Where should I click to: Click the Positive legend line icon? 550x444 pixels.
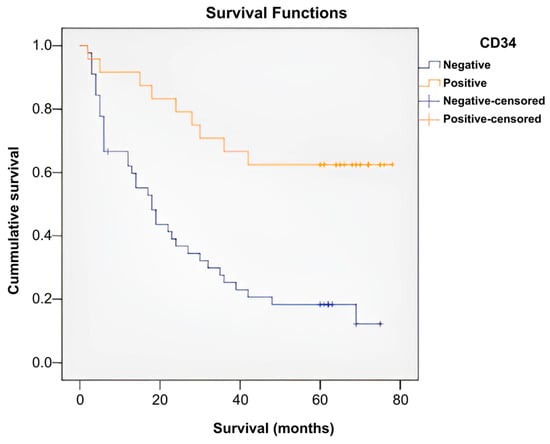pos(429,83)
